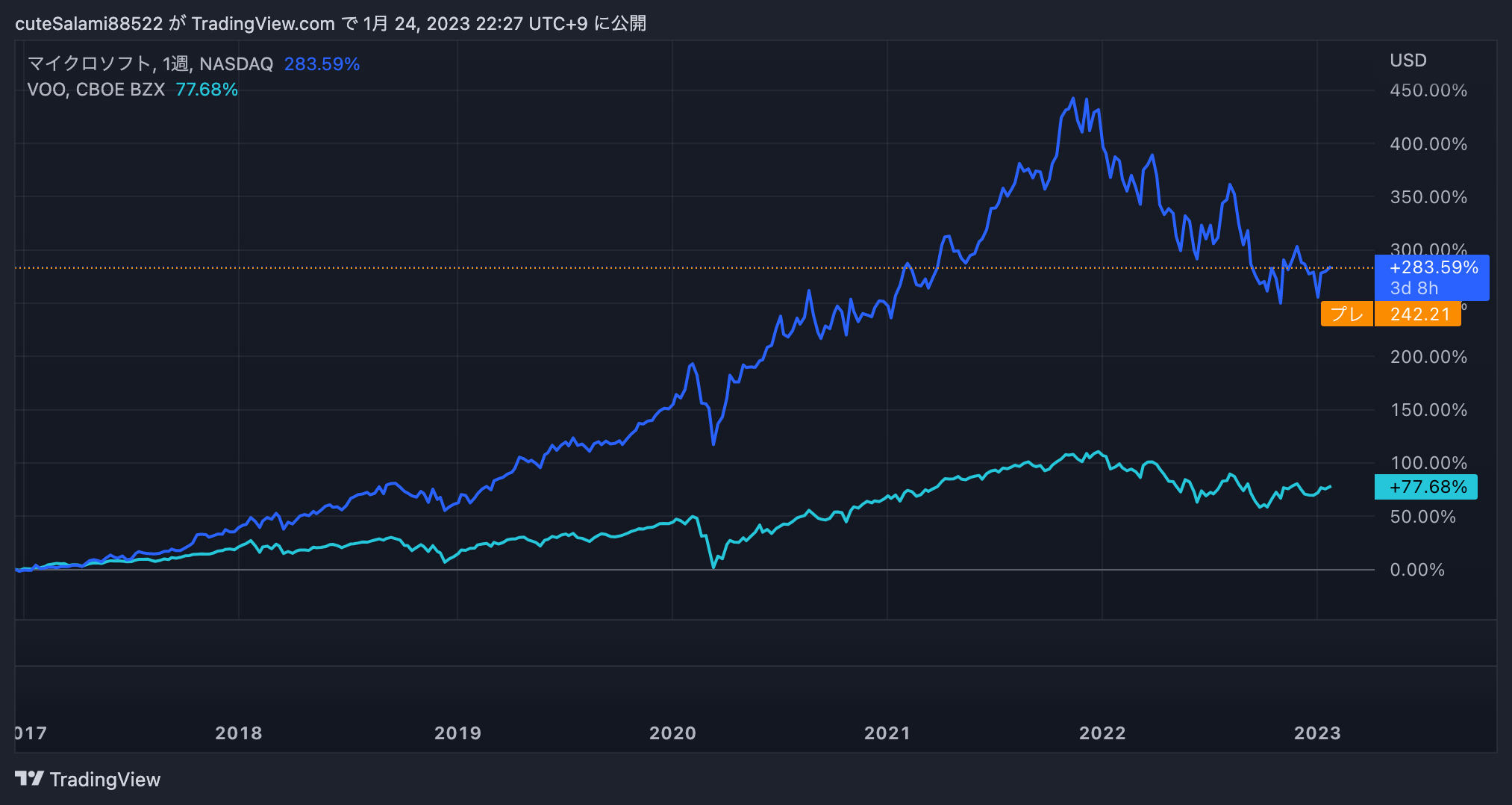The image size is (1512, 805).
Task: Click the 2021 time axis label
Action: pyautogui.click(x=887, y=733)
